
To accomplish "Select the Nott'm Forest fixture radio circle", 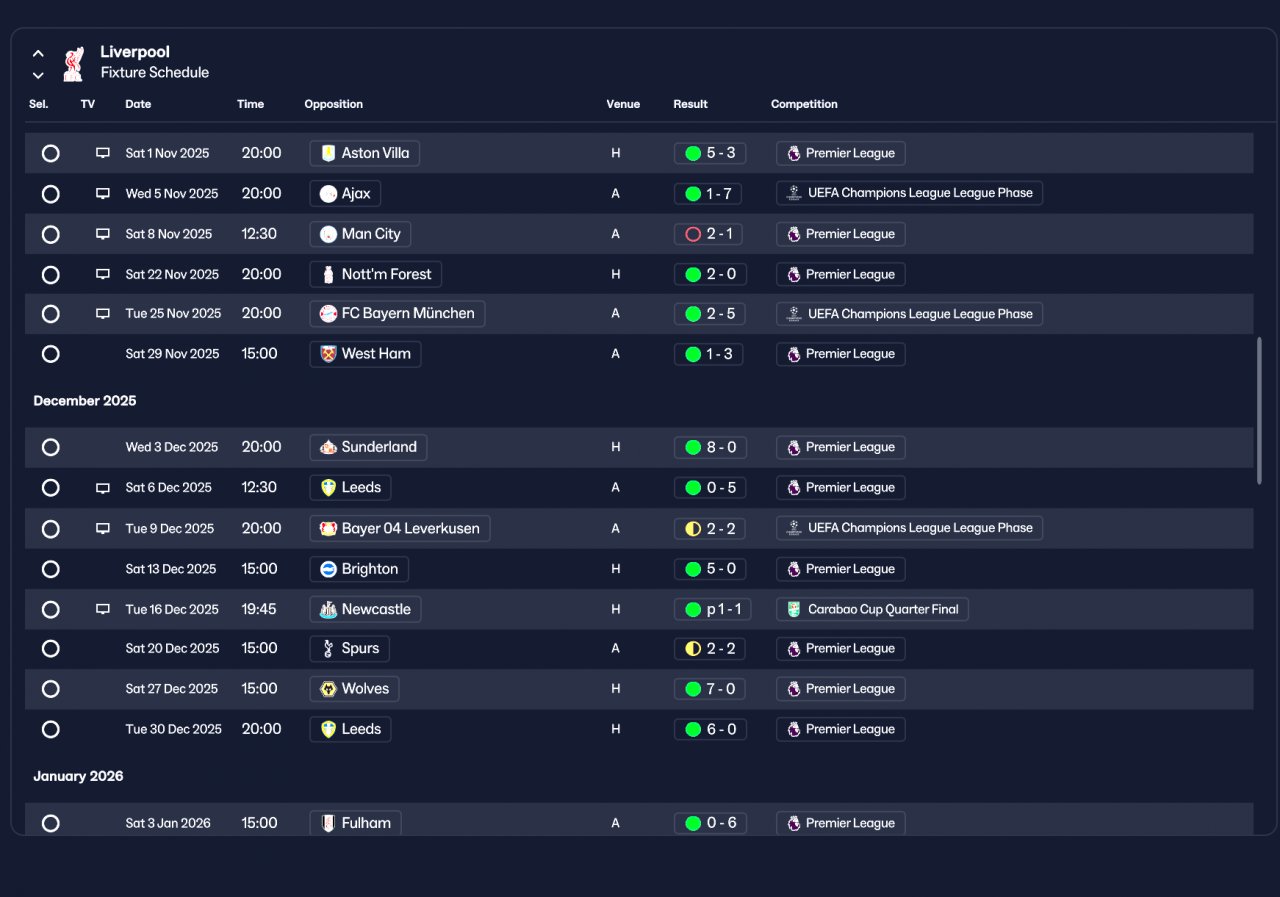I will (51, 274).
